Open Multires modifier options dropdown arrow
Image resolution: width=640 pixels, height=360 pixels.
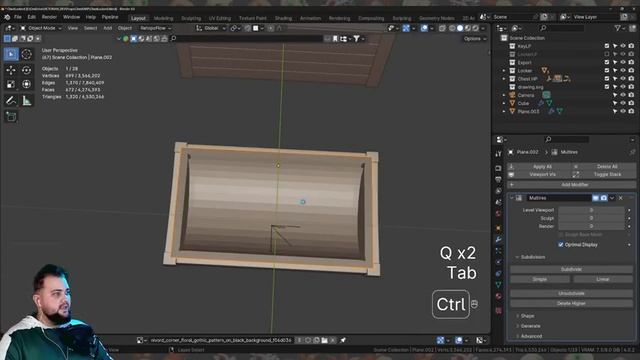point(612,198)
